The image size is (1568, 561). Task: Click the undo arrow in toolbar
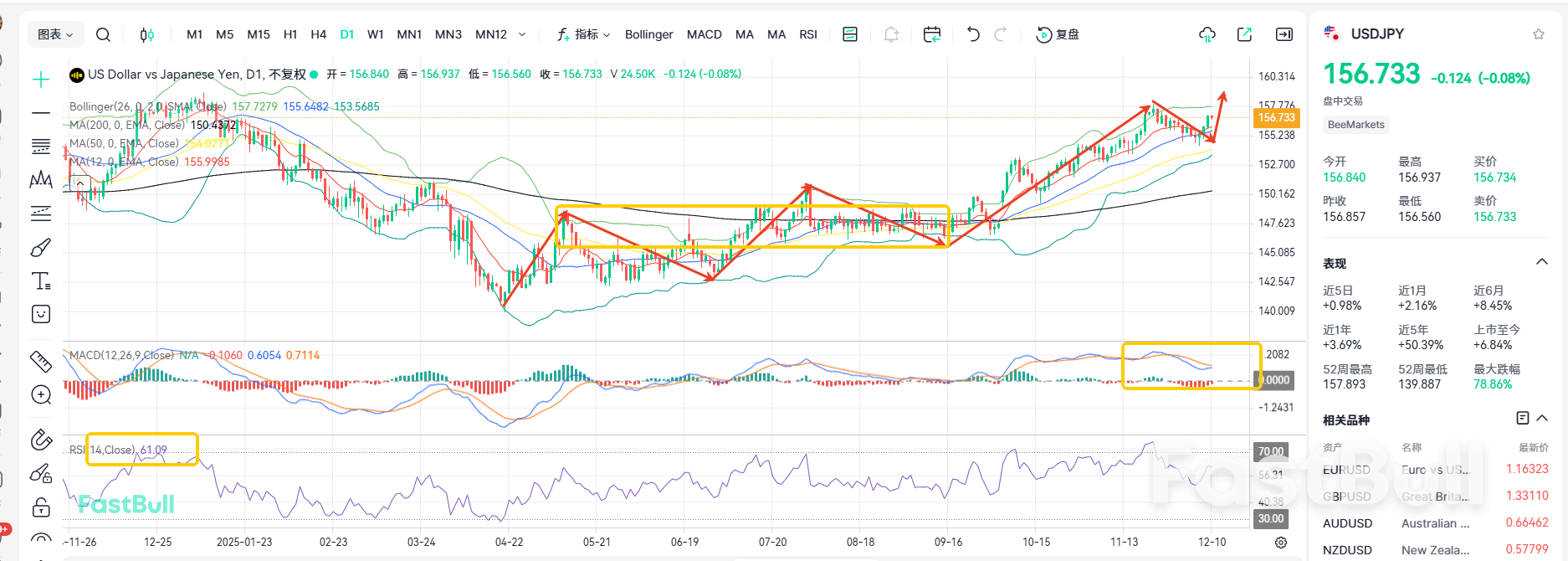point(972,34)
